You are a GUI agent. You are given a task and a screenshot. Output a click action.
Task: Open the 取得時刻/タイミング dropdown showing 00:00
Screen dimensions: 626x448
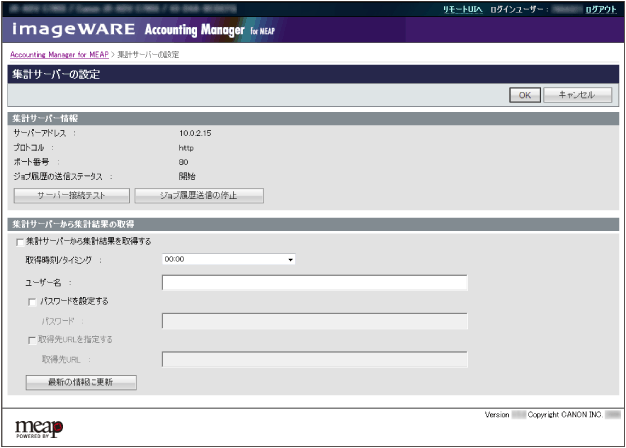pyautogui.click(x=229, y=259)
